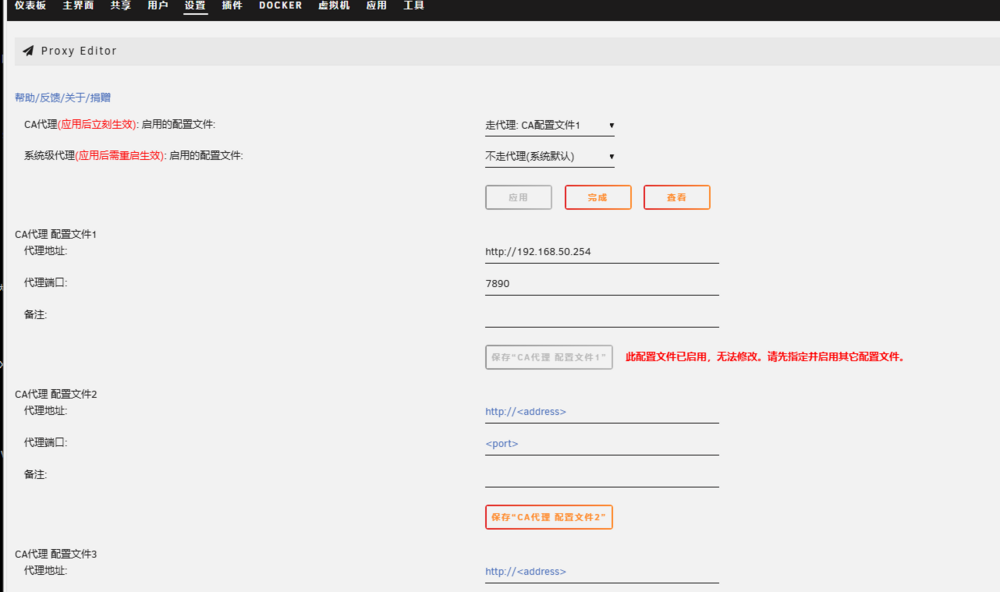Viewport: 1000px width, 592px height.
Task: Open the 虚拟机 VMs menu
Action: (334, 6)
